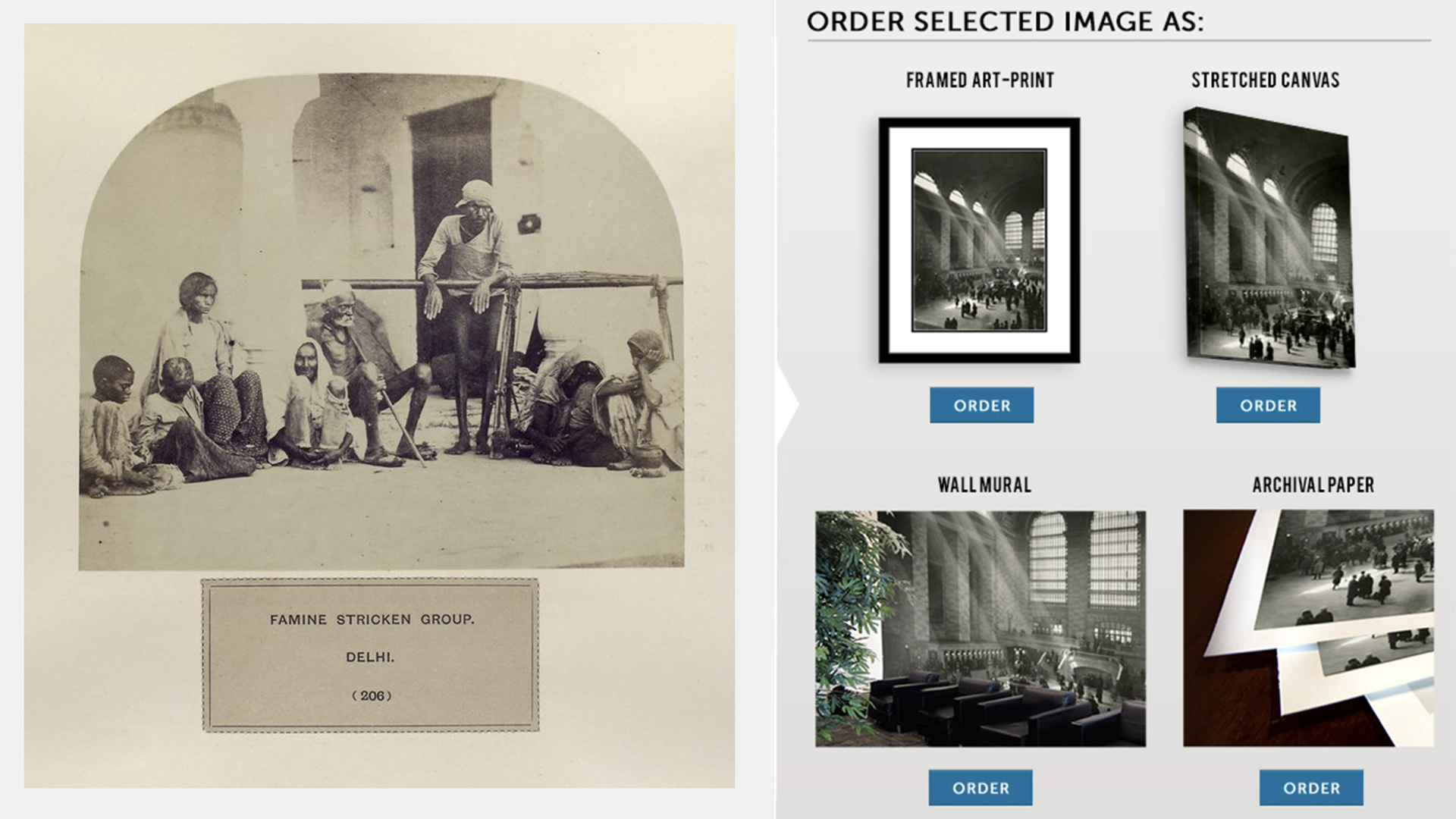Click the Archival Paper heading
The width and height of the screenshot is (1456, 819).
point(1313,485)
